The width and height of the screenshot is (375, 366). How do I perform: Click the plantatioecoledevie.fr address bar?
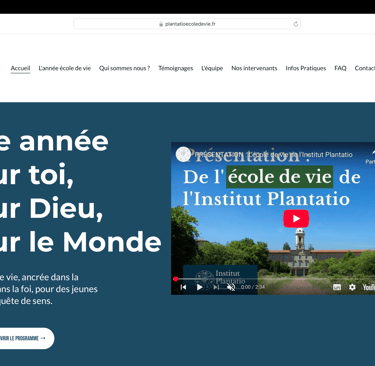tap(187, 24)
